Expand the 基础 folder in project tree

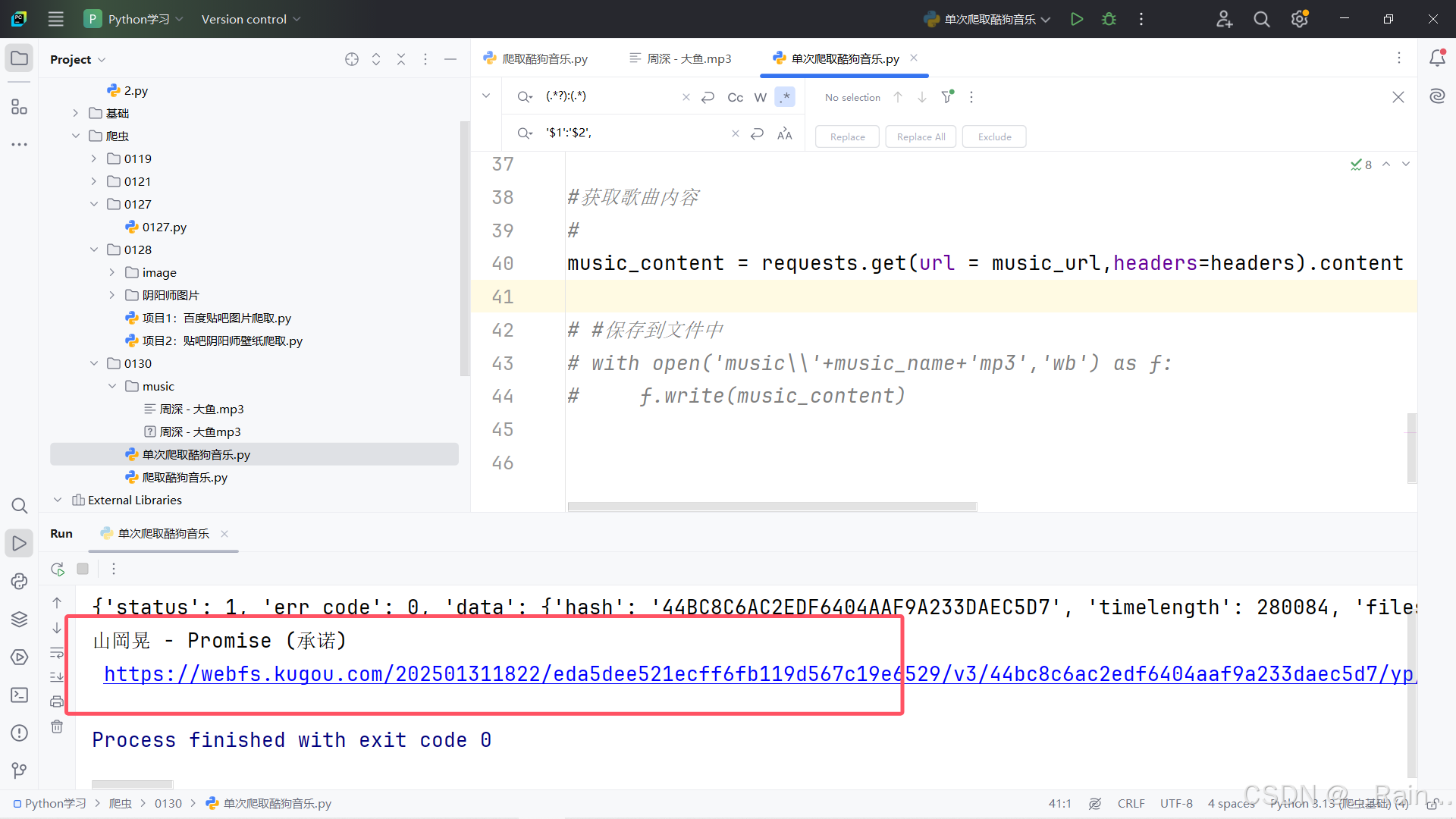76,113
